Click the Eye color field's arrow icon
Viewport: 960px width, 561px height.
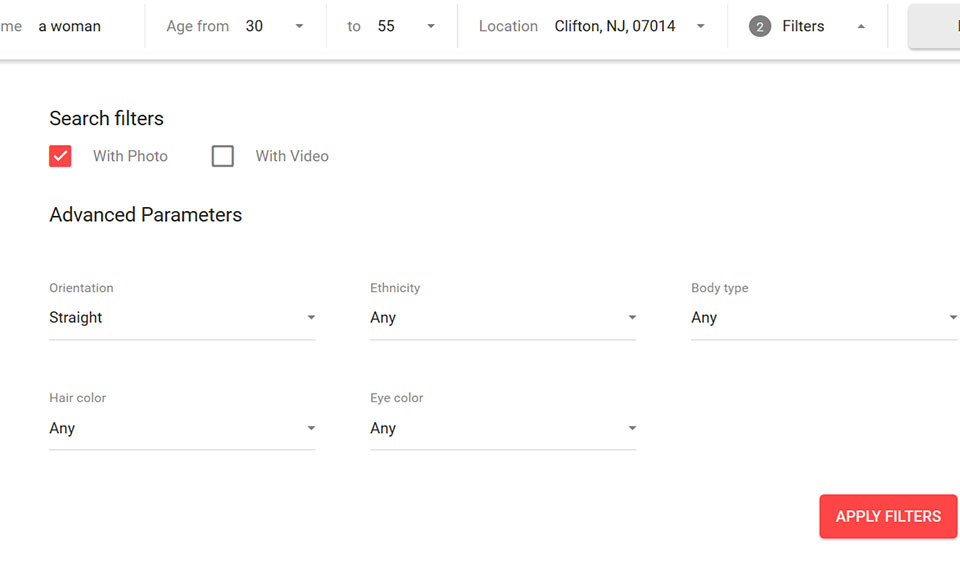[632, 428]
